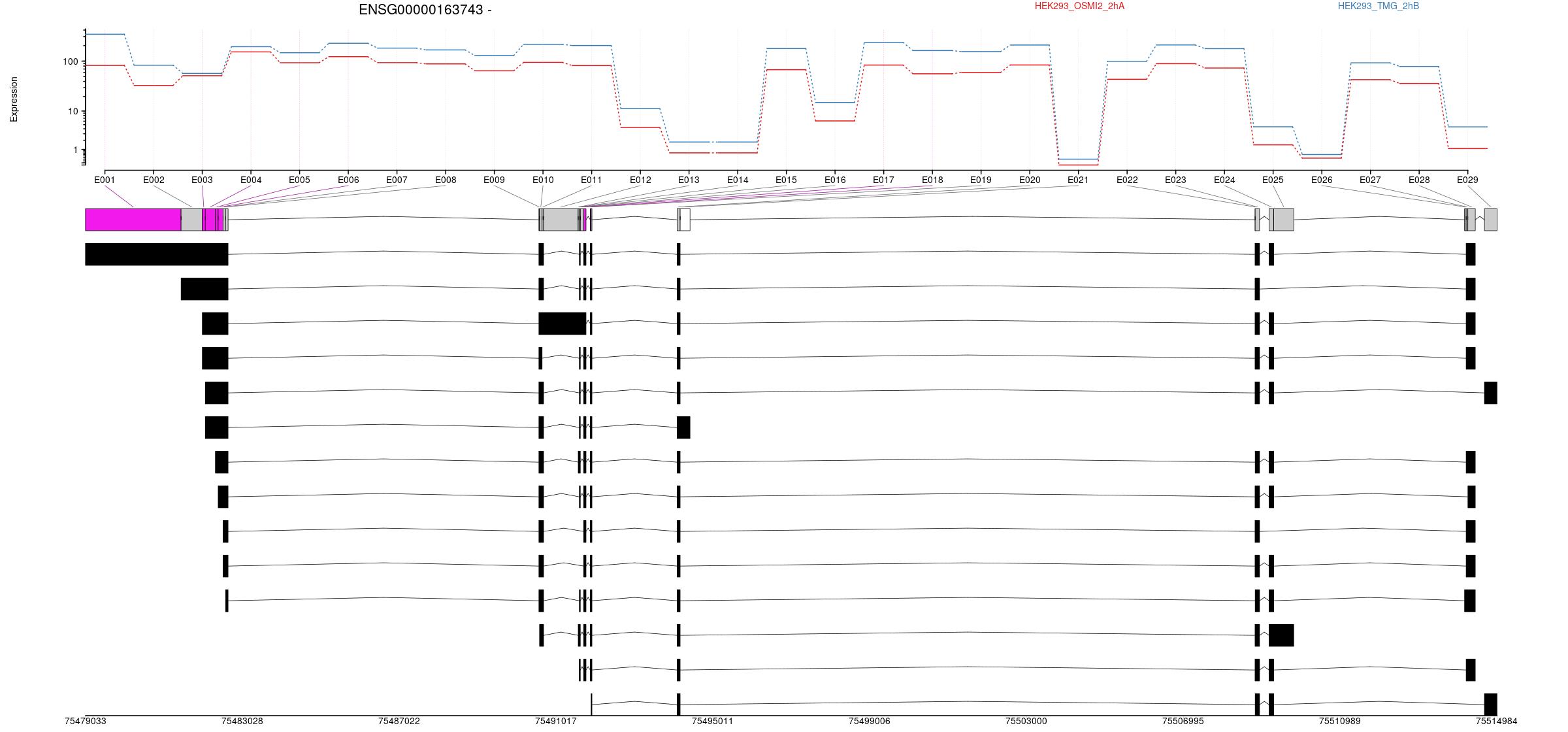This screenshot has width=1568, height=732.
Task: Click genomic coordinate 75487022
Action: click(x=399, y=721)
